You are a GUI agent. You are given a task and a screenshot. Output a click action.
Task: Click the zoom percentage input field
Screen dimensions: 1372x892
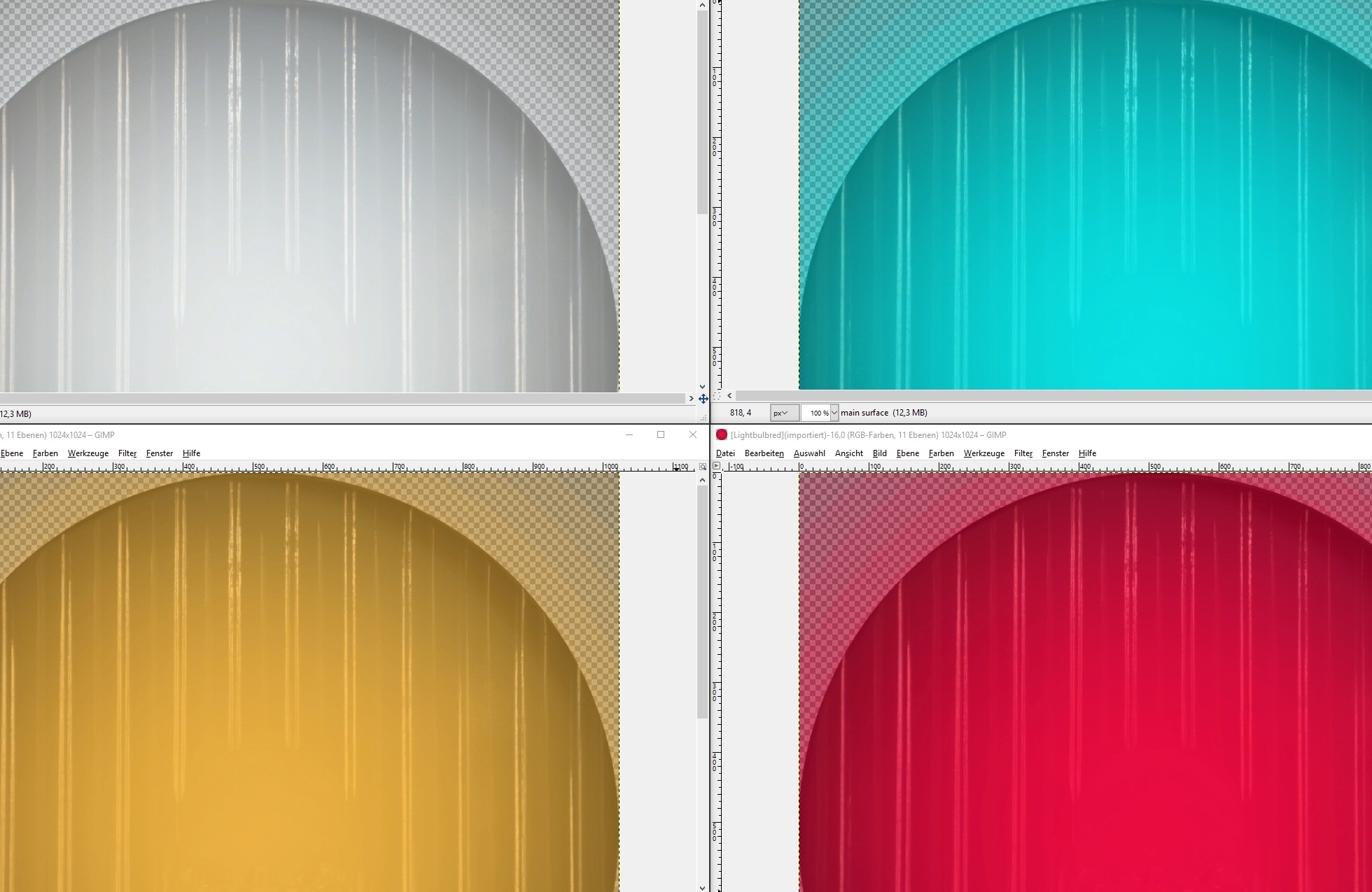pyautogui.click(x=815, y=413)
